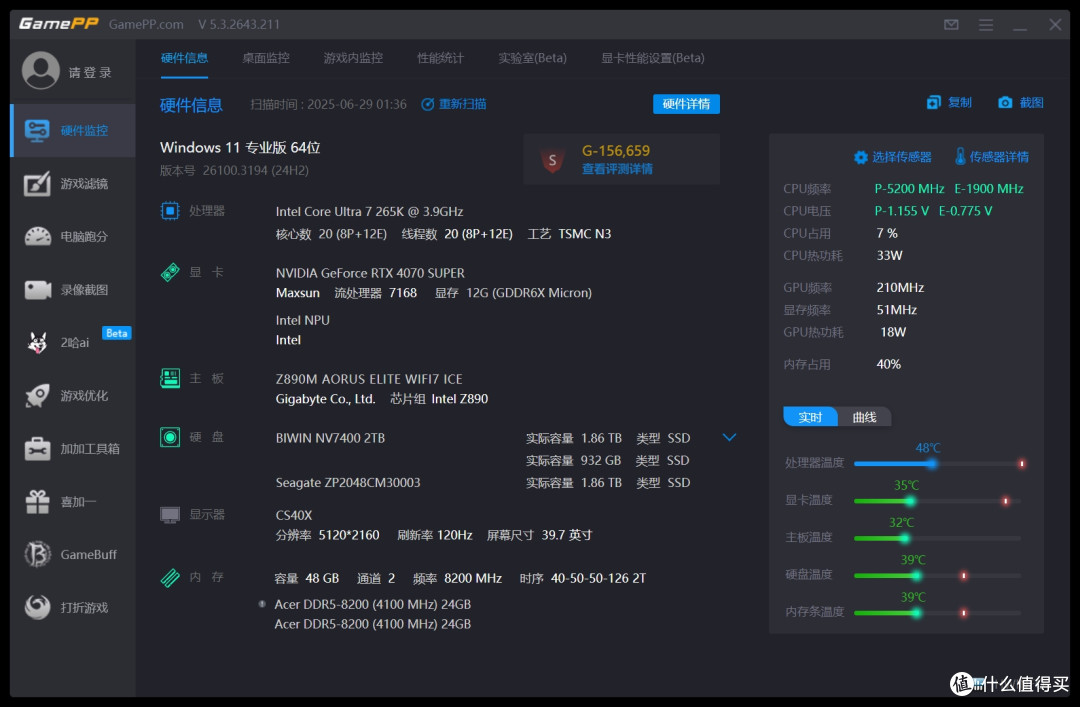Image resolution: width=1080 pixels, height=707 pixels.
Task: Click P-5200 MHz CPU frequency value
Action: (909, 189)
